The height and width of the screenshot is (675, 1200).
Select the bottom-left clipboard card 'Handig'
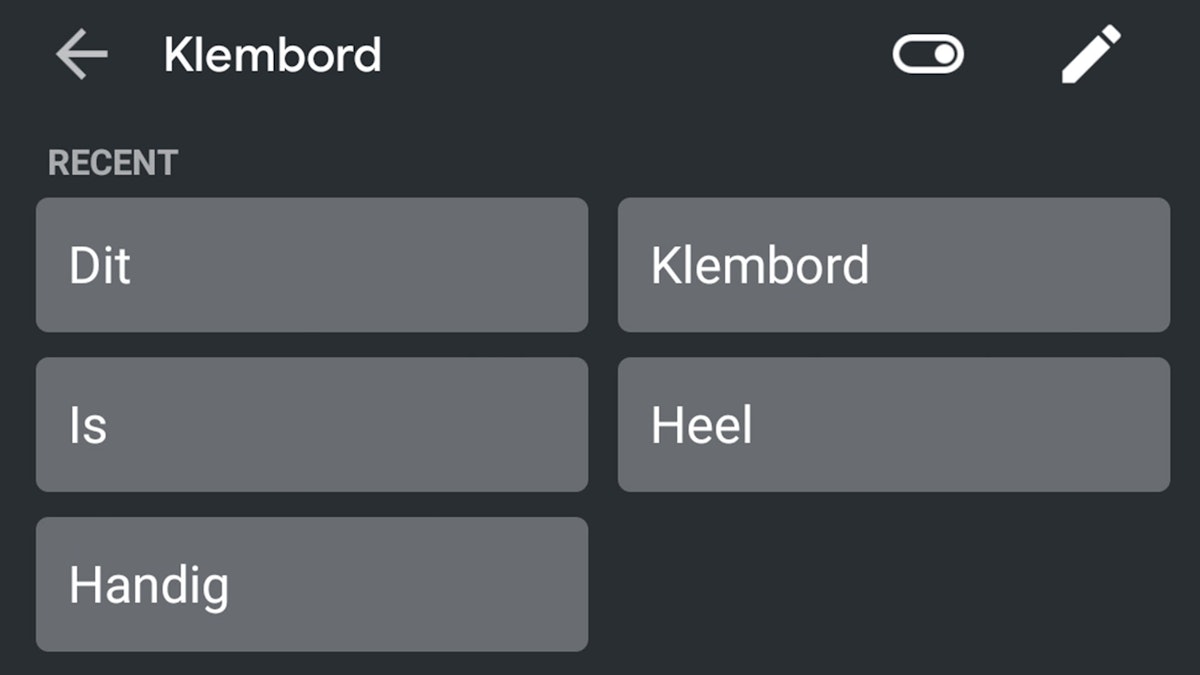coord(312,584)
